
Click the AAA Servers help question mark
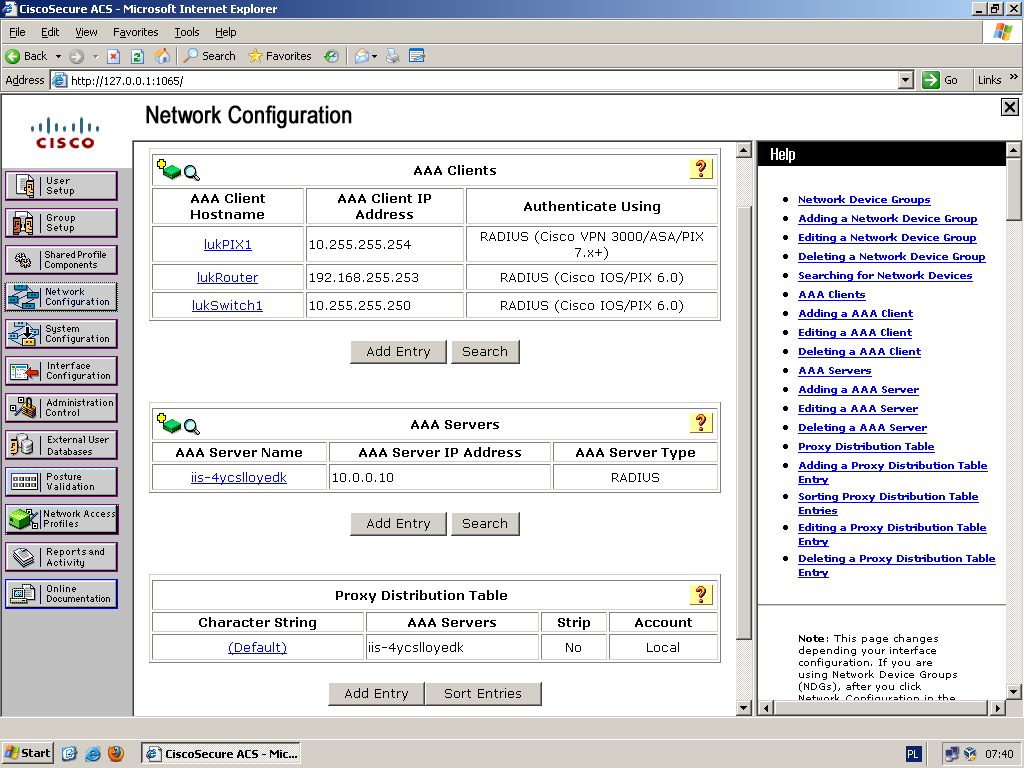(701, 423)
